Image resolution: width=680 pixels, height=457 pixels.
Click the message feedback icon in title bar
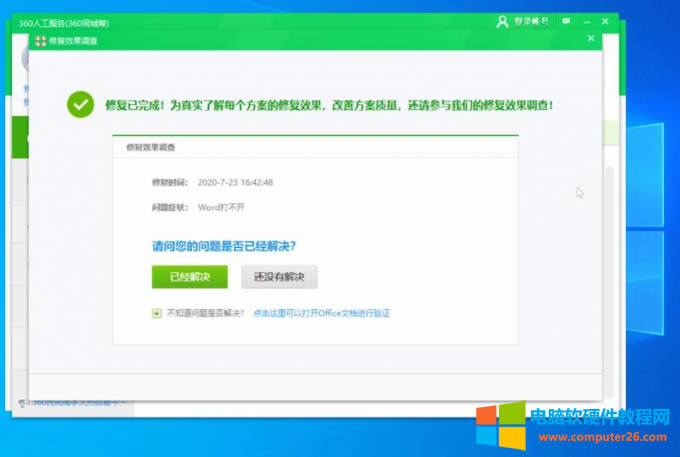566,21
